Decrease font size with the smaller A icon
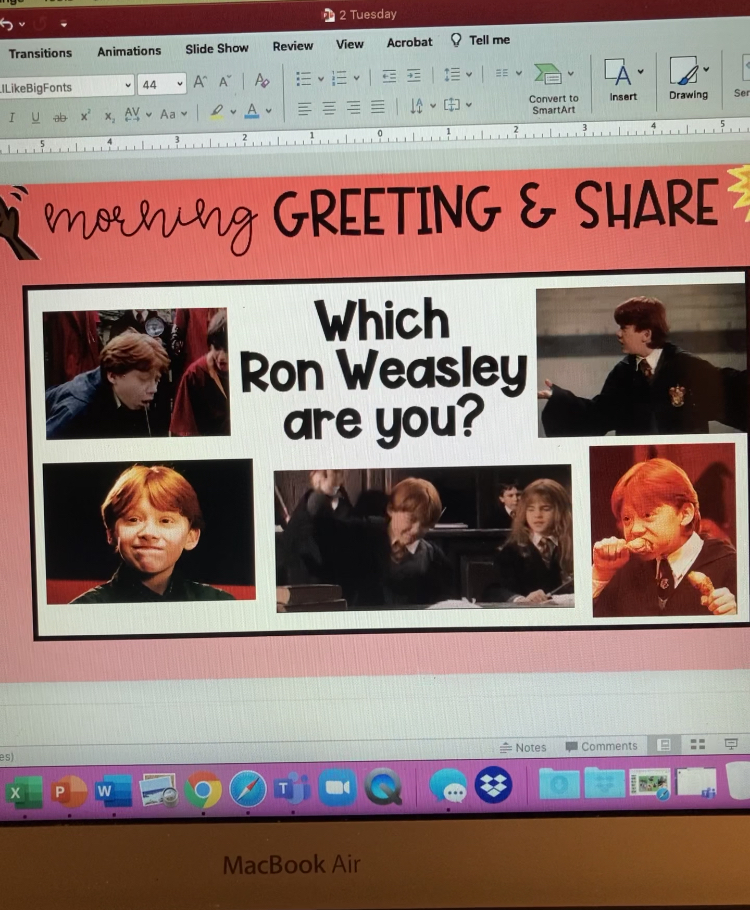Viewport: 750px width, 910px height. [x=225, y=81]
